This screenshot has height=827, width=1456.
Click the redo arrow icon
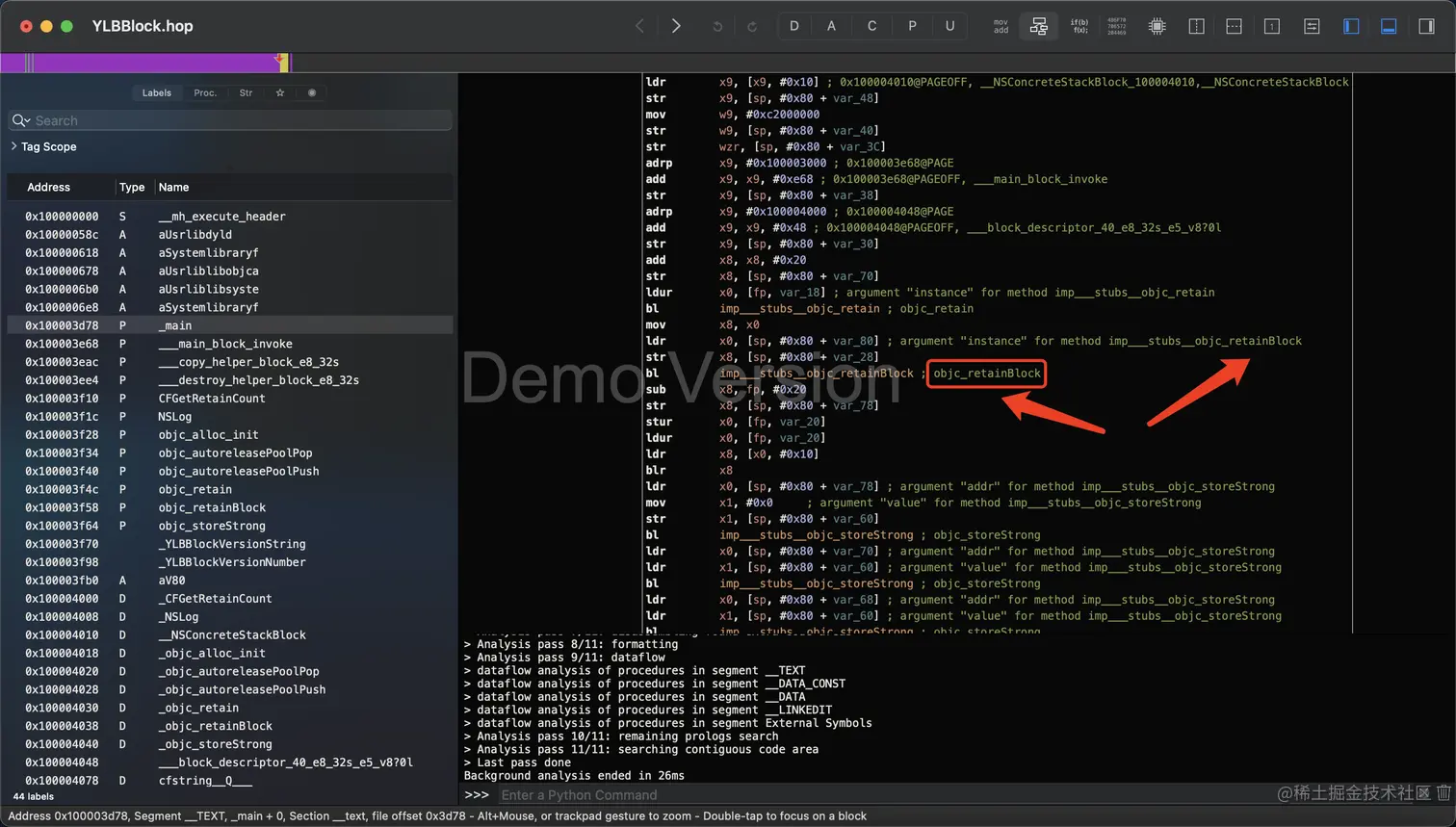click(752, 27)
